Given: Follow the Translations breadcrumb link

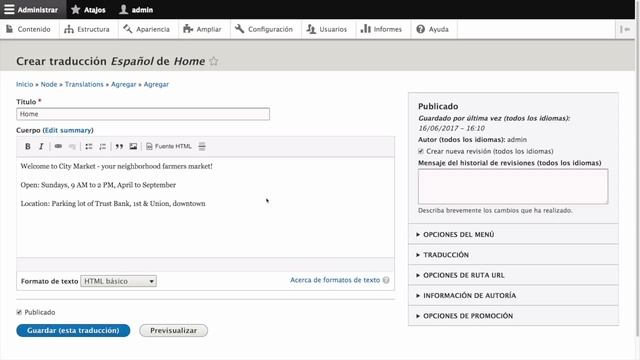Looking at the screenshot, I should (x=84, y=84).
